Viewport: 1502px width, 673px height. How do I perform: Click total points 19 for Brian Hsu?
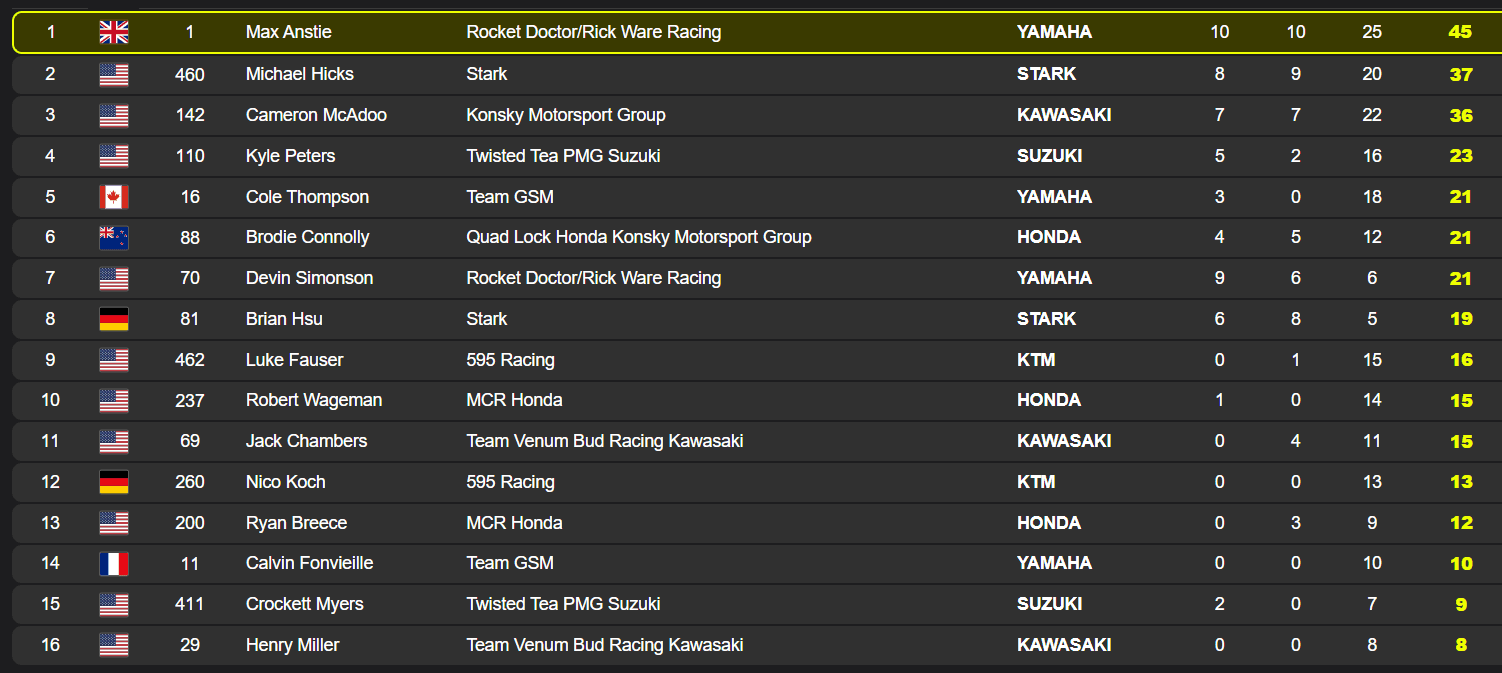tap(1461, 319)
